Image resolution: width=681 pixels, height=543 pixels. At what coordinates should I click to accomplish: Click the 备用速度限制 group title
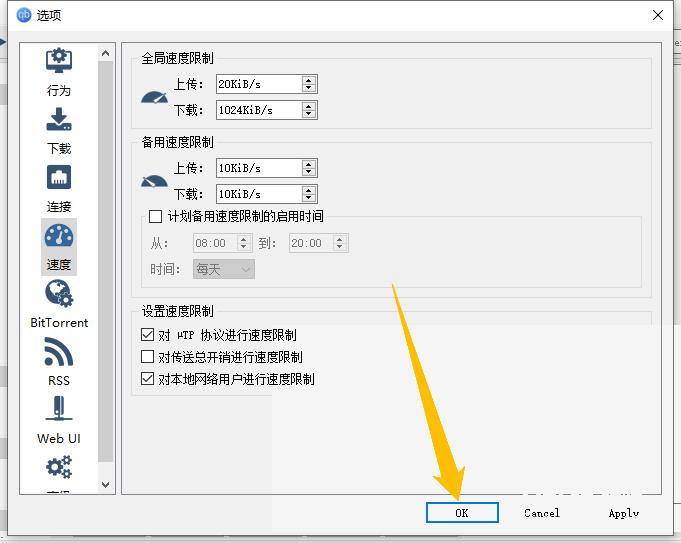tap(178, 142)
